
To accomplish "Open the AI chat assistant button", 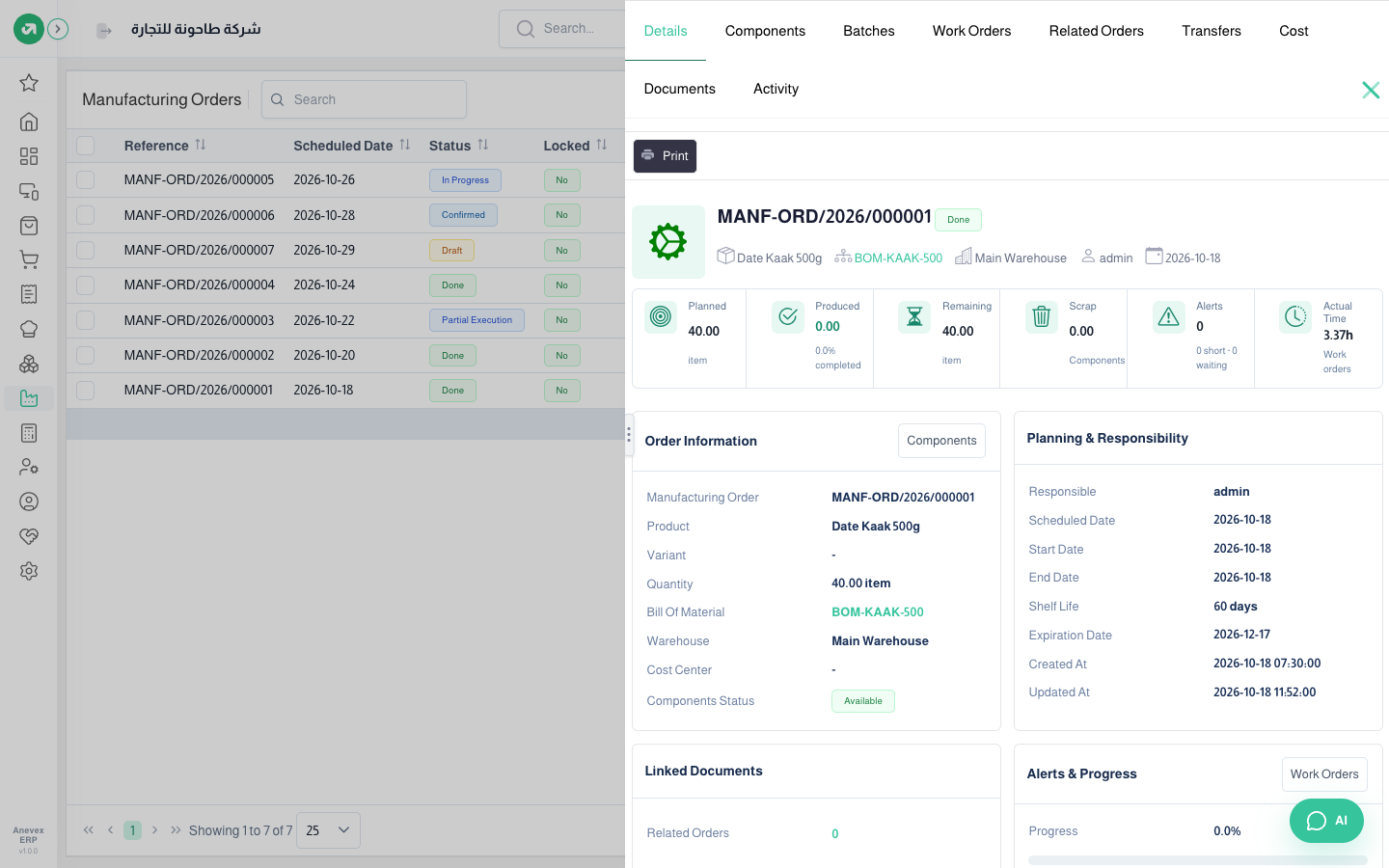I will point(1326,821).
